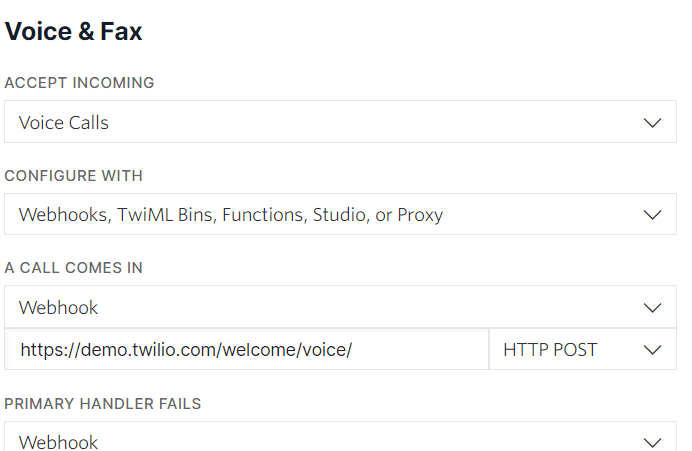
Task: Click the 'Voice Calls' text in the dropdown
Action: tap(64, 123)
